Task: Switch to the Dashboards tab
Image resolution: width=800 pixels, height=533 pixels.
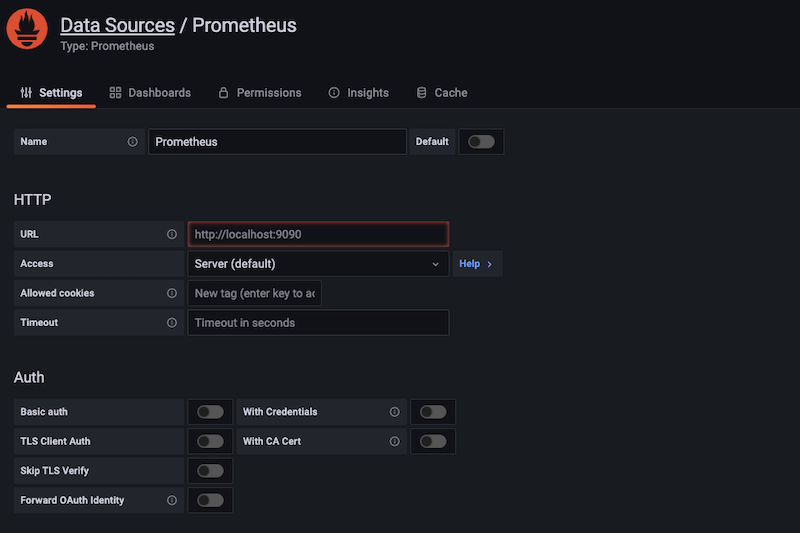Action: (150, 93)
